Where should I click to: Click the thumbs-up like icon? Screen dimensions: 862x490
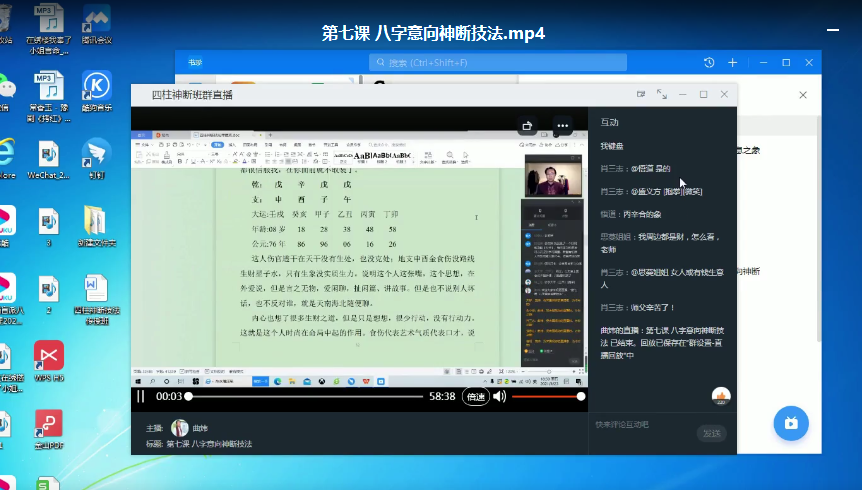click(720, 397)
